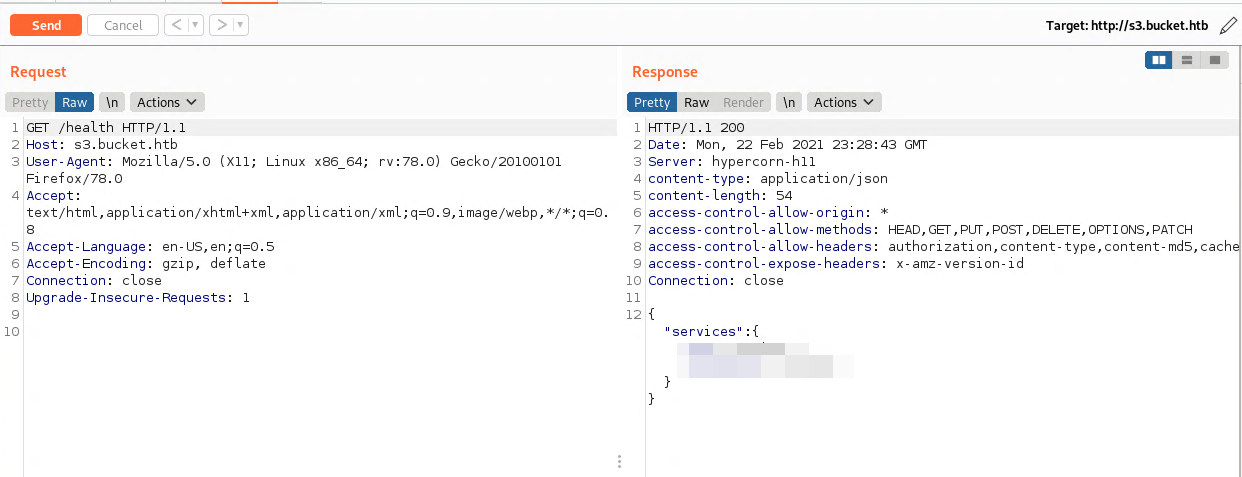Viewport: 1242px width, 477px height.
Task: Click the Accept-Encoding: gzip, deflate line
Action: click(x=146, y=264)
